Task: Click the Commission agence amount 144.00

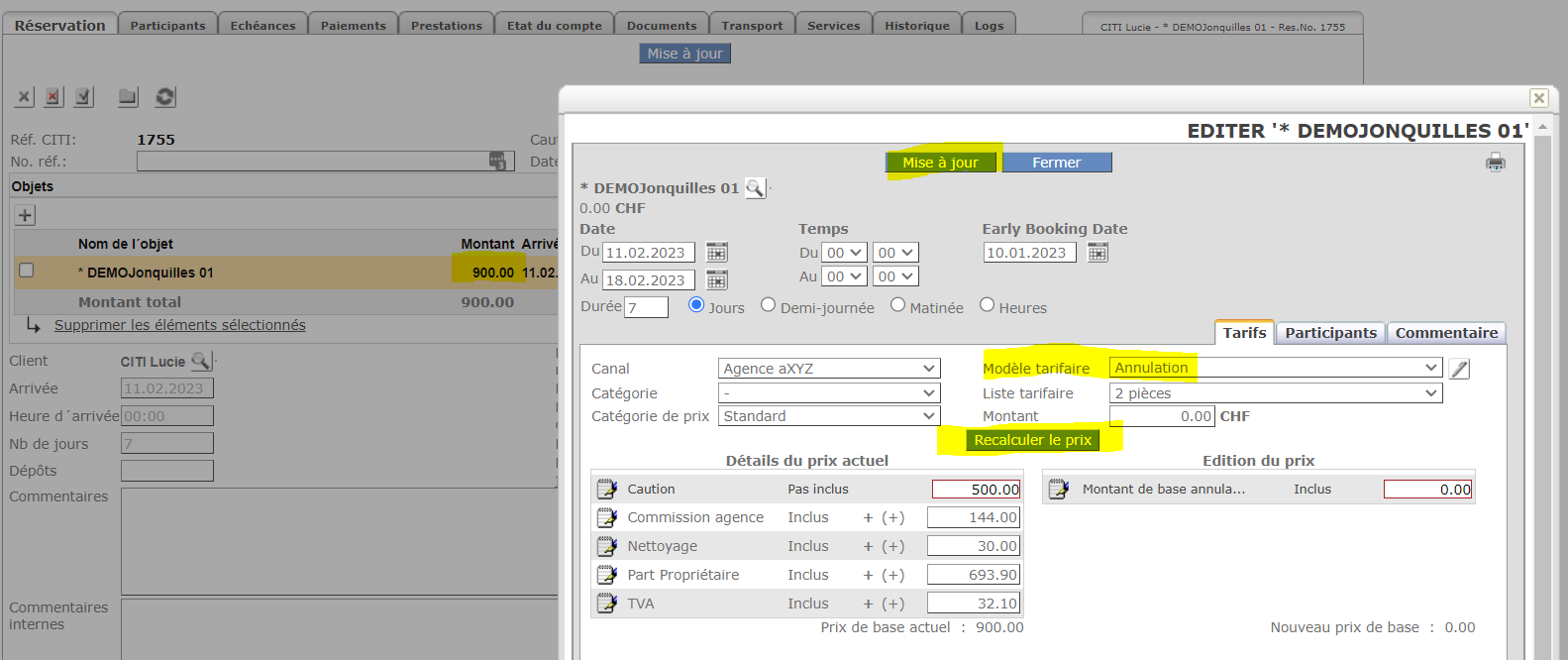Action: (x=974, y=517)
